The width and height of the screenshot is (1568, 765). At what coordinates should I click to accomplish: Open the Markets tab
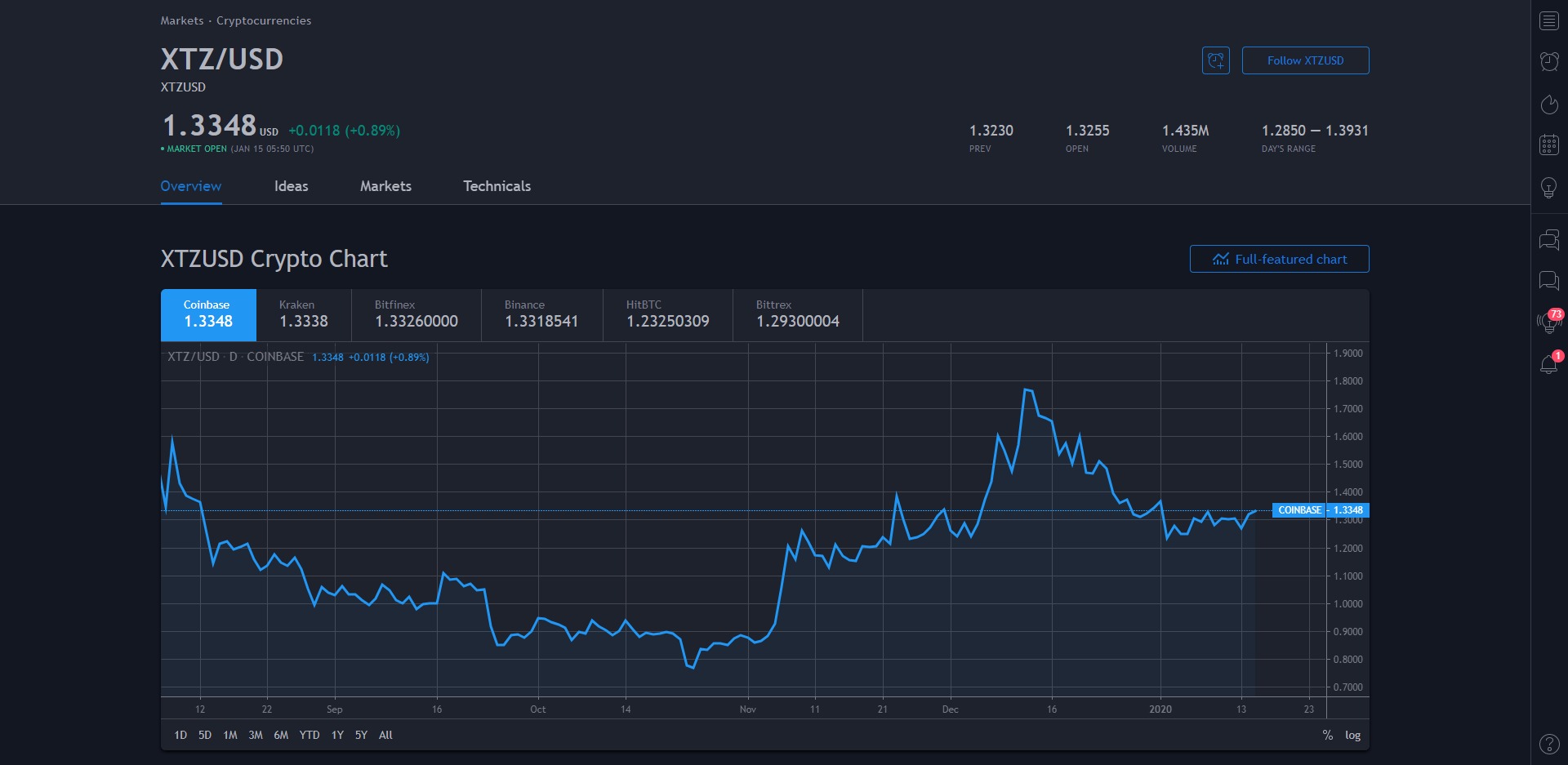[386, 186]
